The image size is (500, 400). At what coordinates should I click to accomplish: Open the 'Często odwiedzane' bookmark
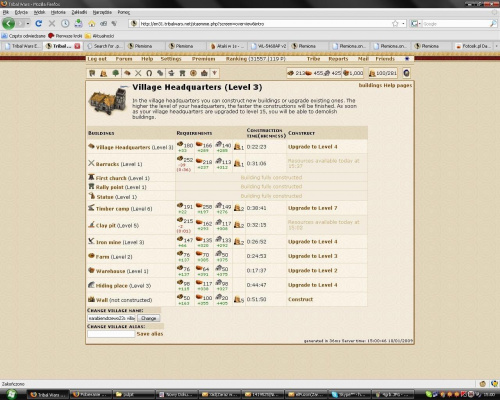coord(24,36)
